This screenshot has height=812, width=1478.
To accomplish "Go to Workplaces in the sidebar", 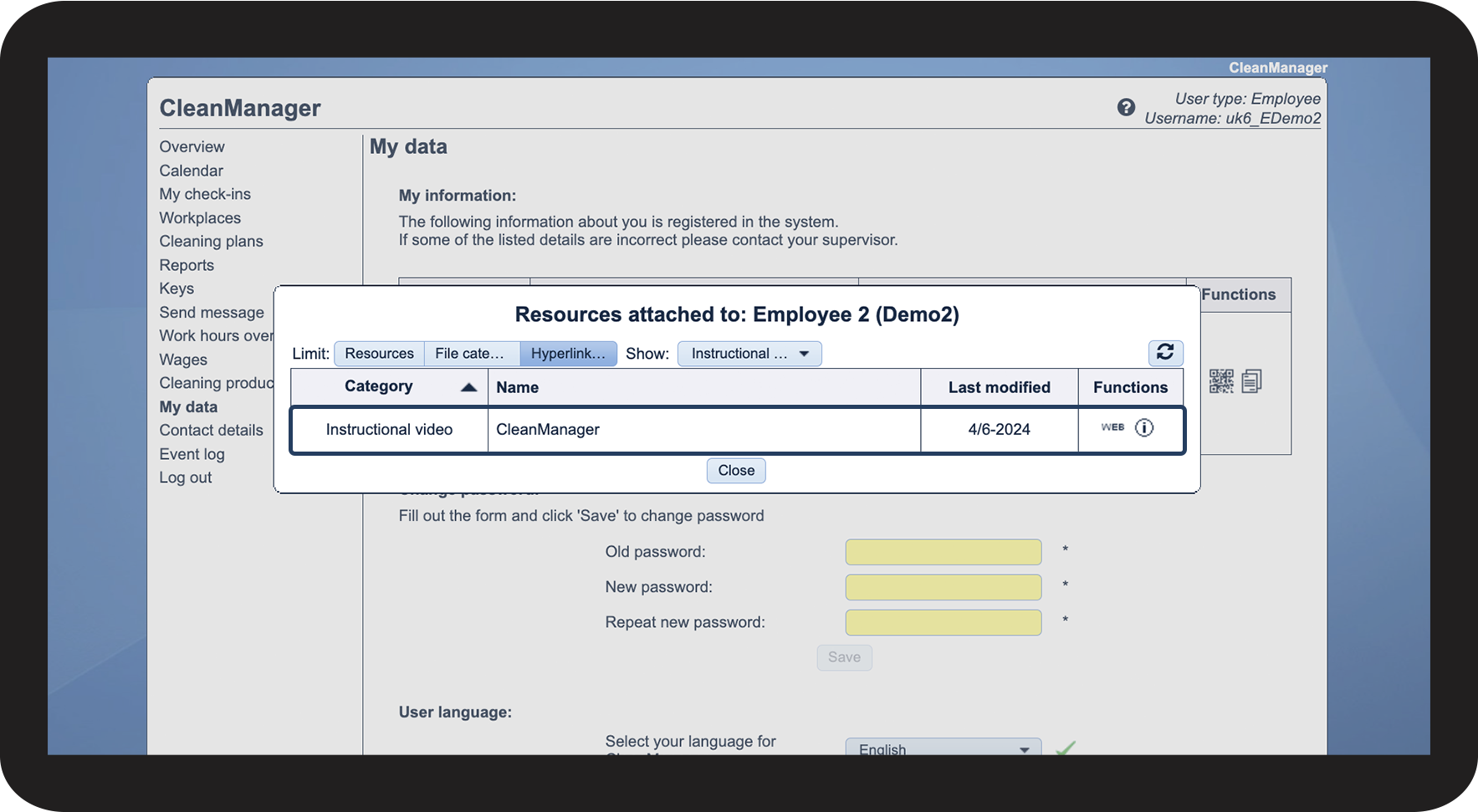I will coord(200,218).
